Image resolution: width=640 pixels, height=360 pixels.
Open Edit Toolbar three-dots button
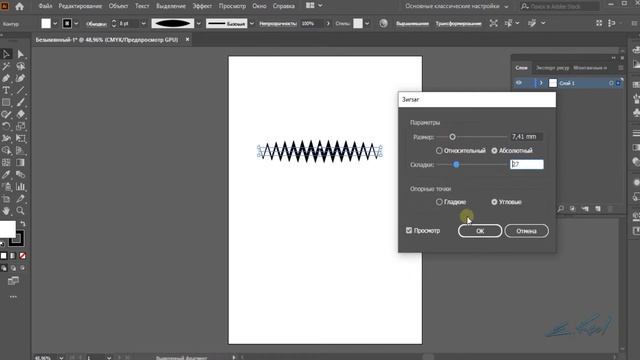pyautogui.click(x=13, y=297)
